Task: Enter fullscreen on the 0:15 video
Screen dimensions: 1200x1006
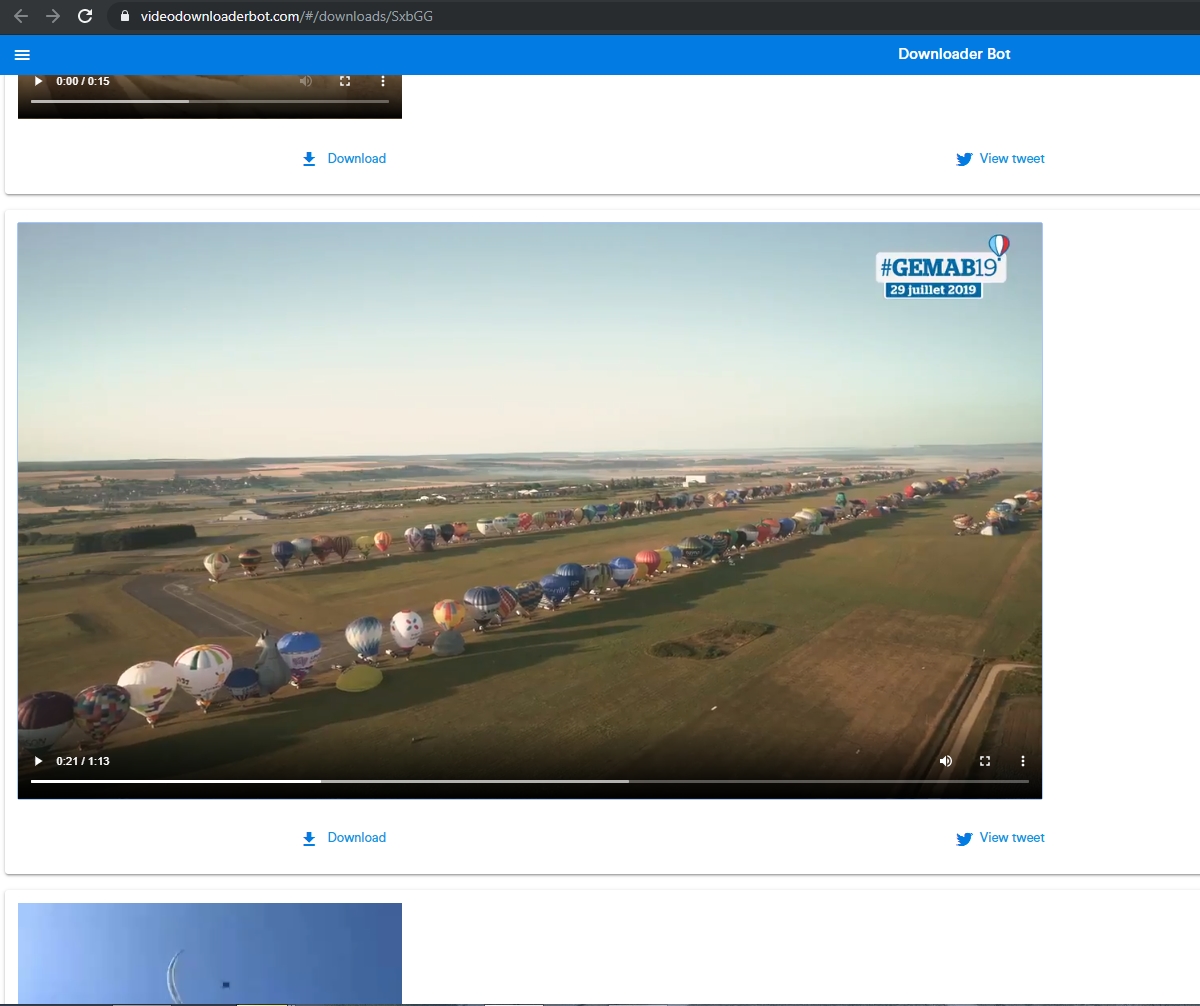Action: point(345,81)
